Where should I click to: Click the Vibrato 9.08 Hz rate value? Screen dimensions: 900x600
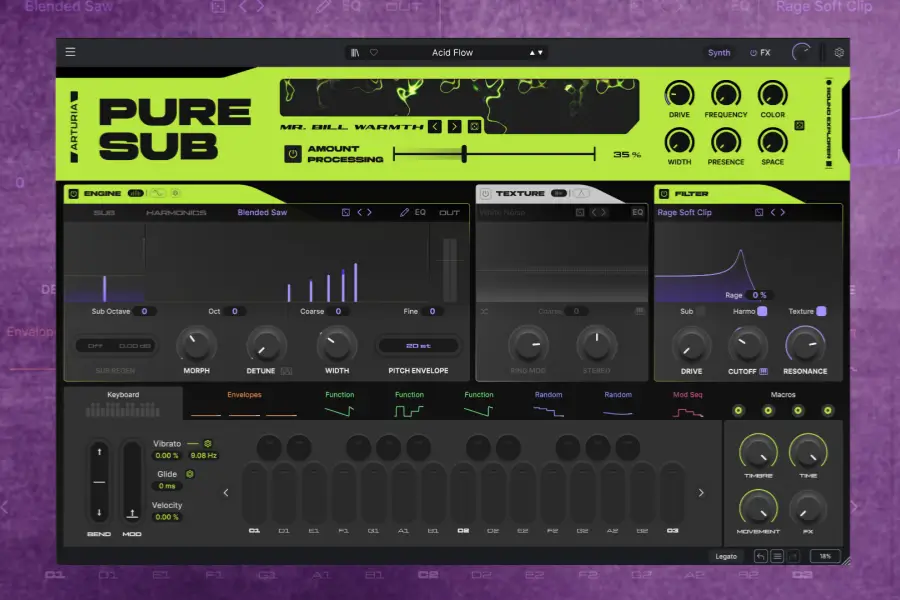click(x=203, y=455)
